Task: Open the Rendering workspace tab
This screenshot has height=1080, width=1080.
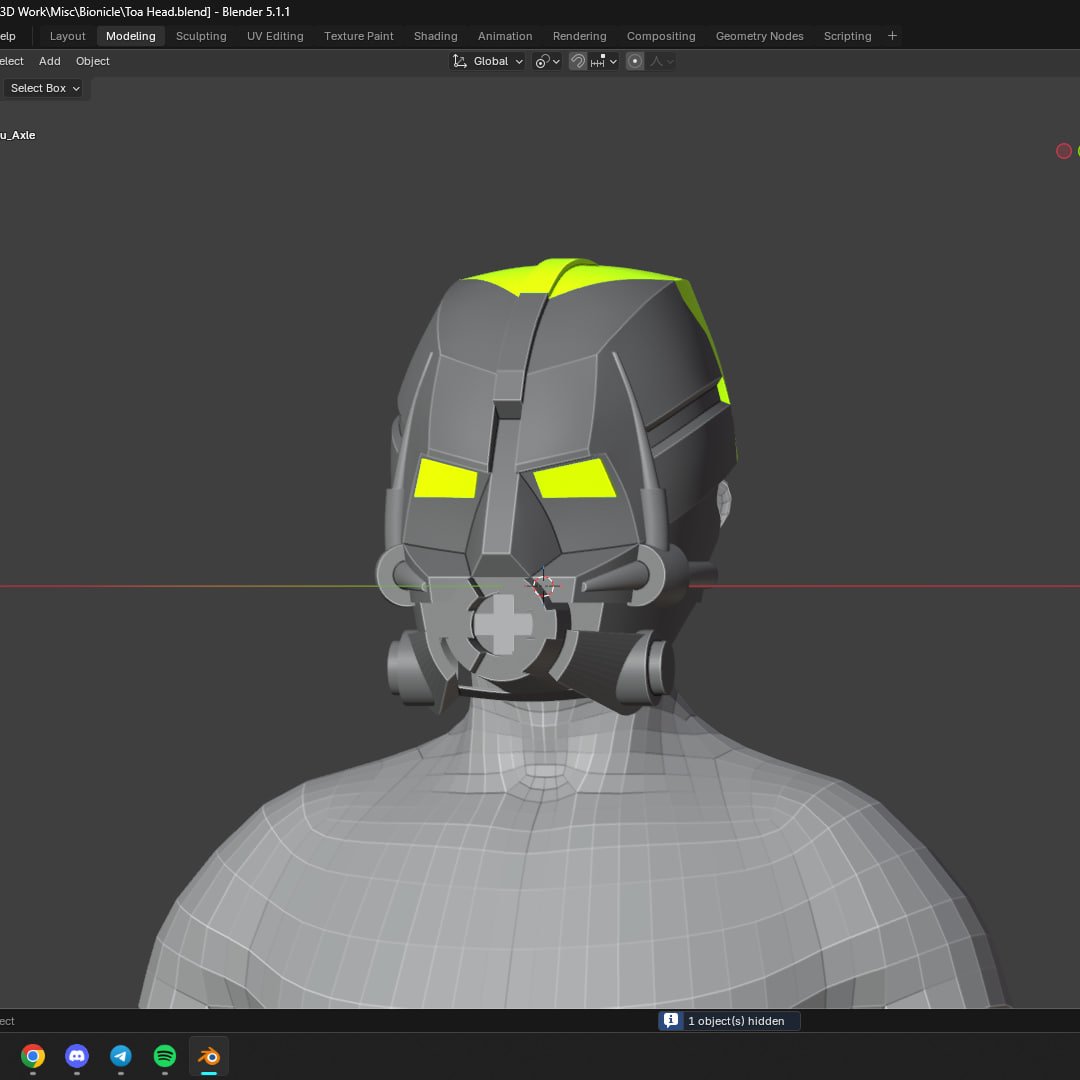Action: pos(579,36)
